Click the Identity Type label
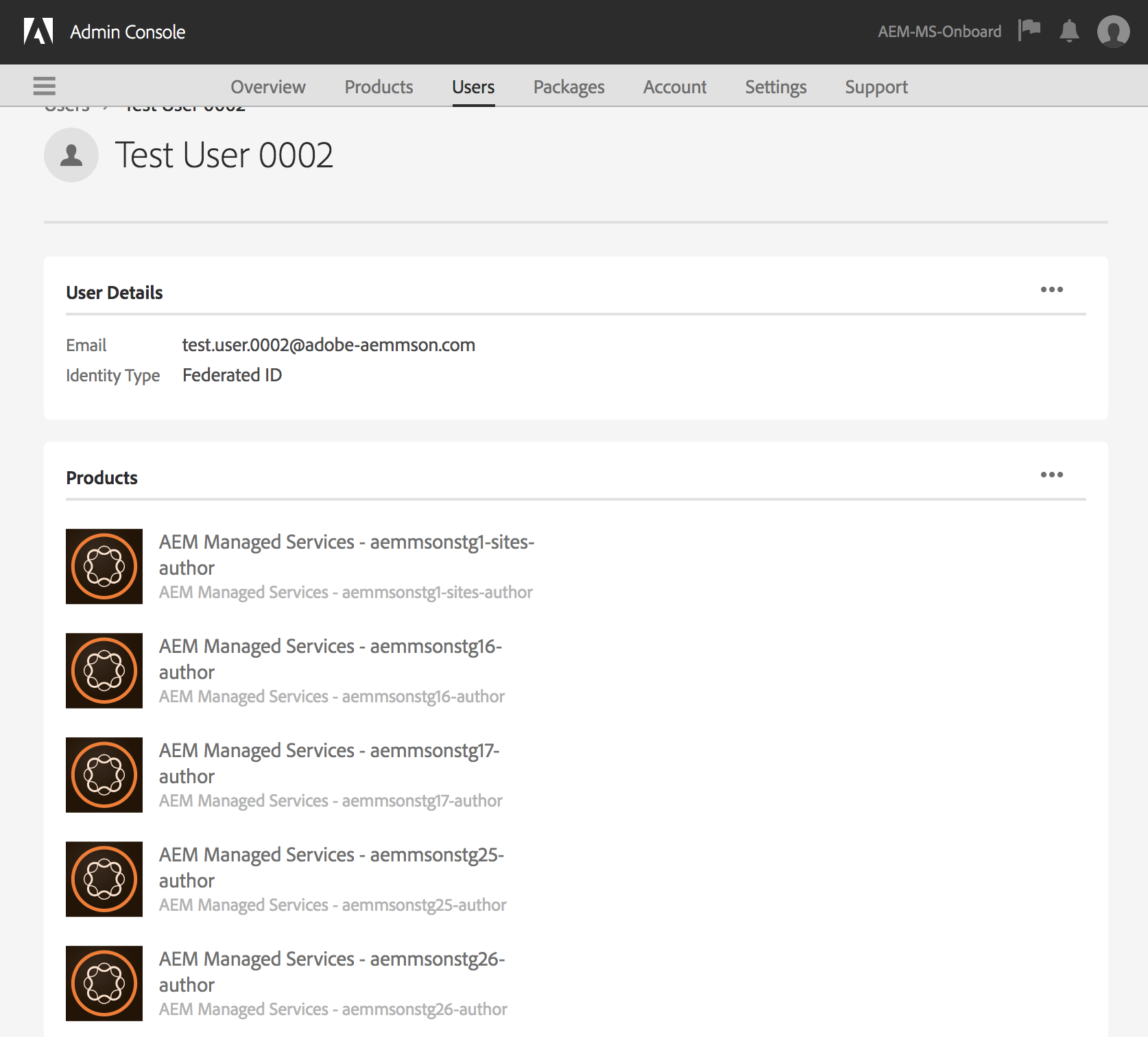This screenshot has width=1148, height=1037. [x=112, y=376]
